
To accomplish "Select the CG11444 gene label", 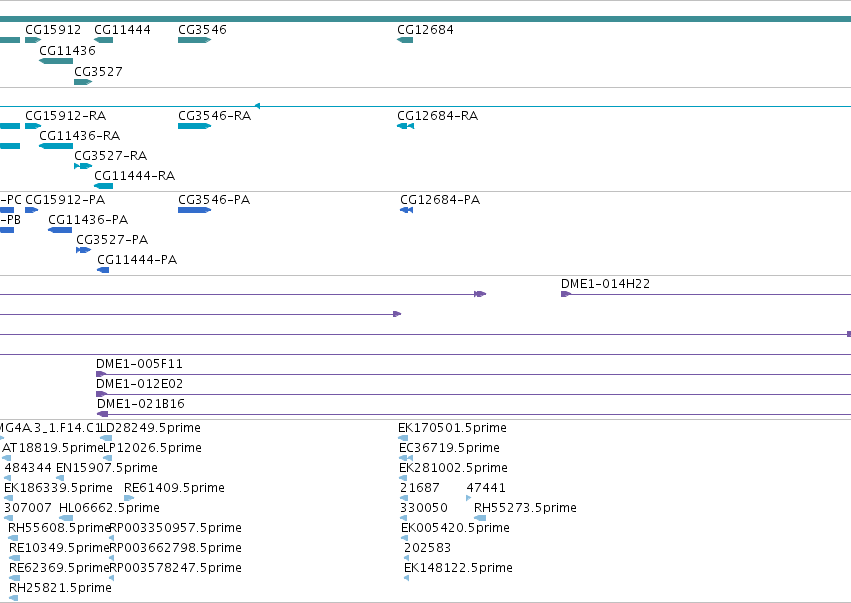I will click(122, 29).
